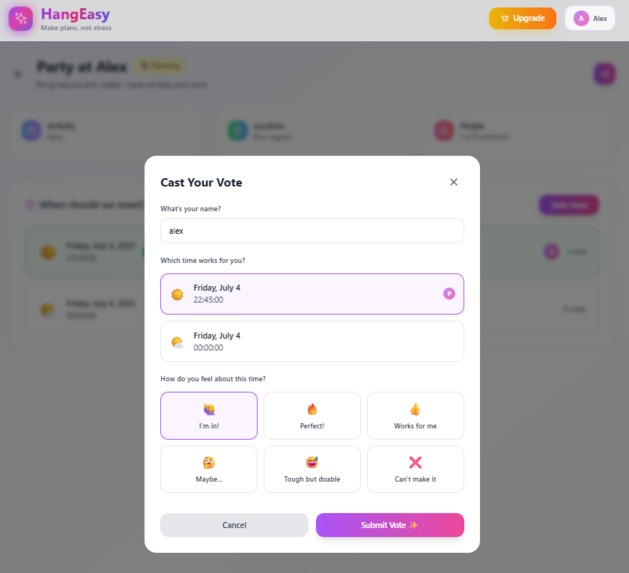Click the HangEasy sparkle logo icon
The width and height of the screenshot is (629, 573).
click(x=20, y=18)
